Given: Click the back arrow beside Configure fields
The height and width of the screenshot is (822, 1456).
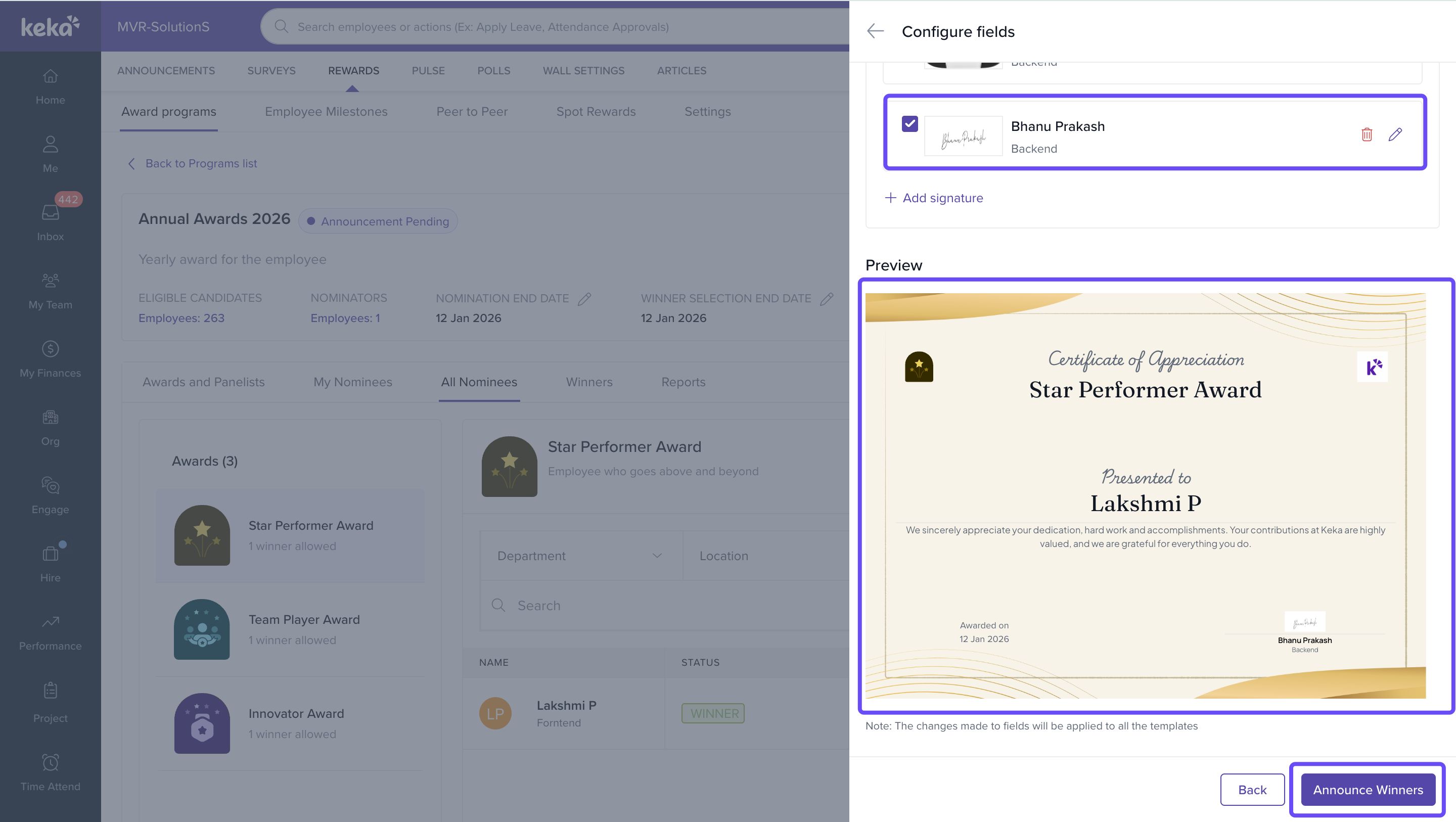Looking at the screenshot, I should click(875, 31).
